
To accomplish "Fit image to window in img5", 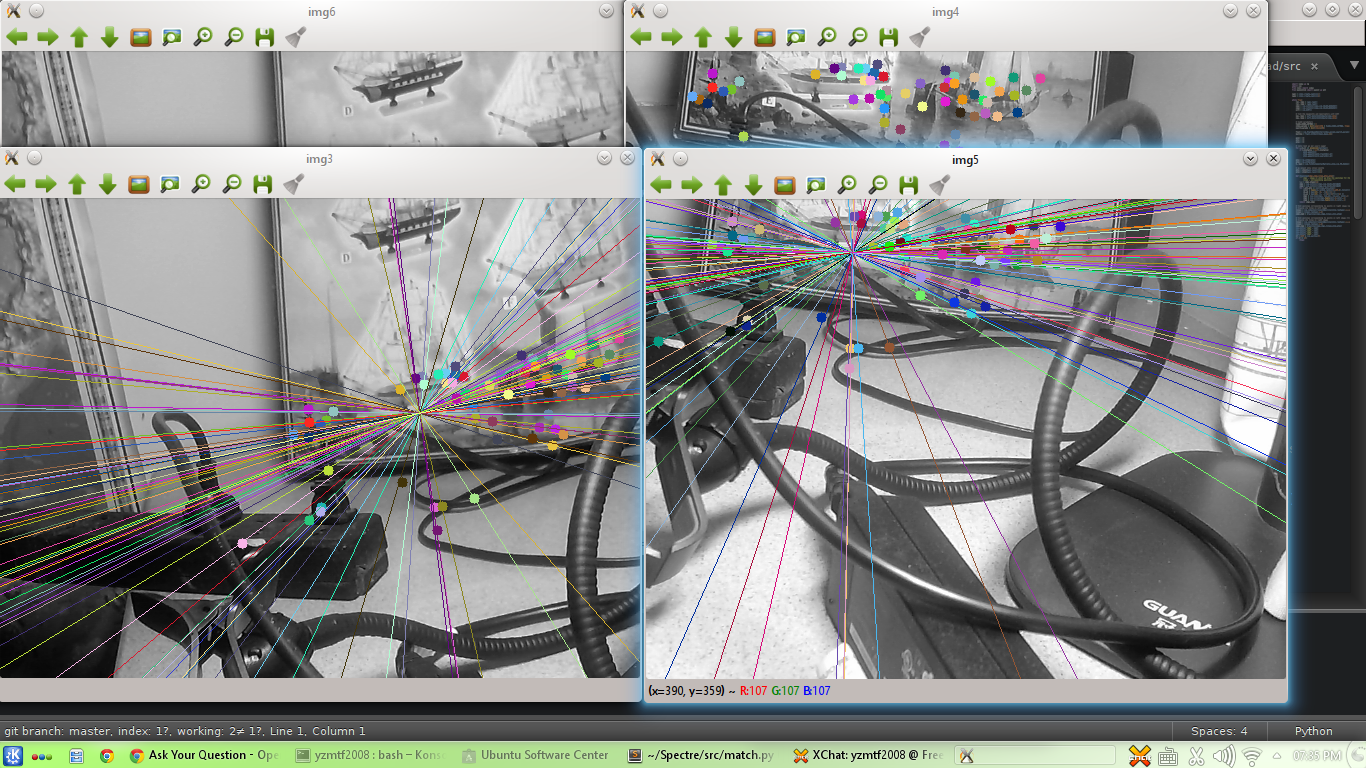I will [x=816, y=185].
